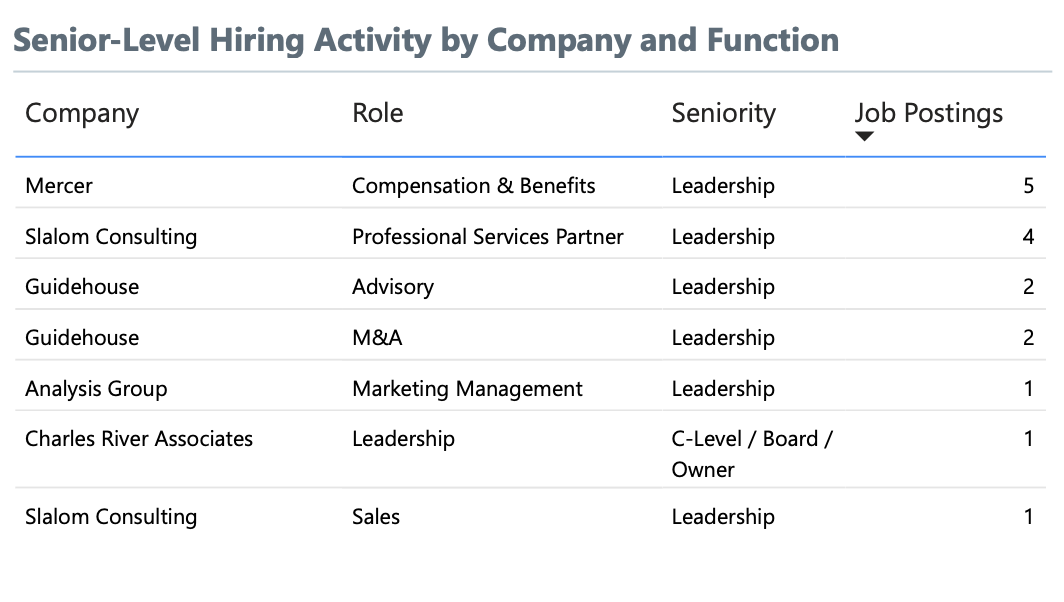Sort by the Company column header

click(x=82, y=113)
